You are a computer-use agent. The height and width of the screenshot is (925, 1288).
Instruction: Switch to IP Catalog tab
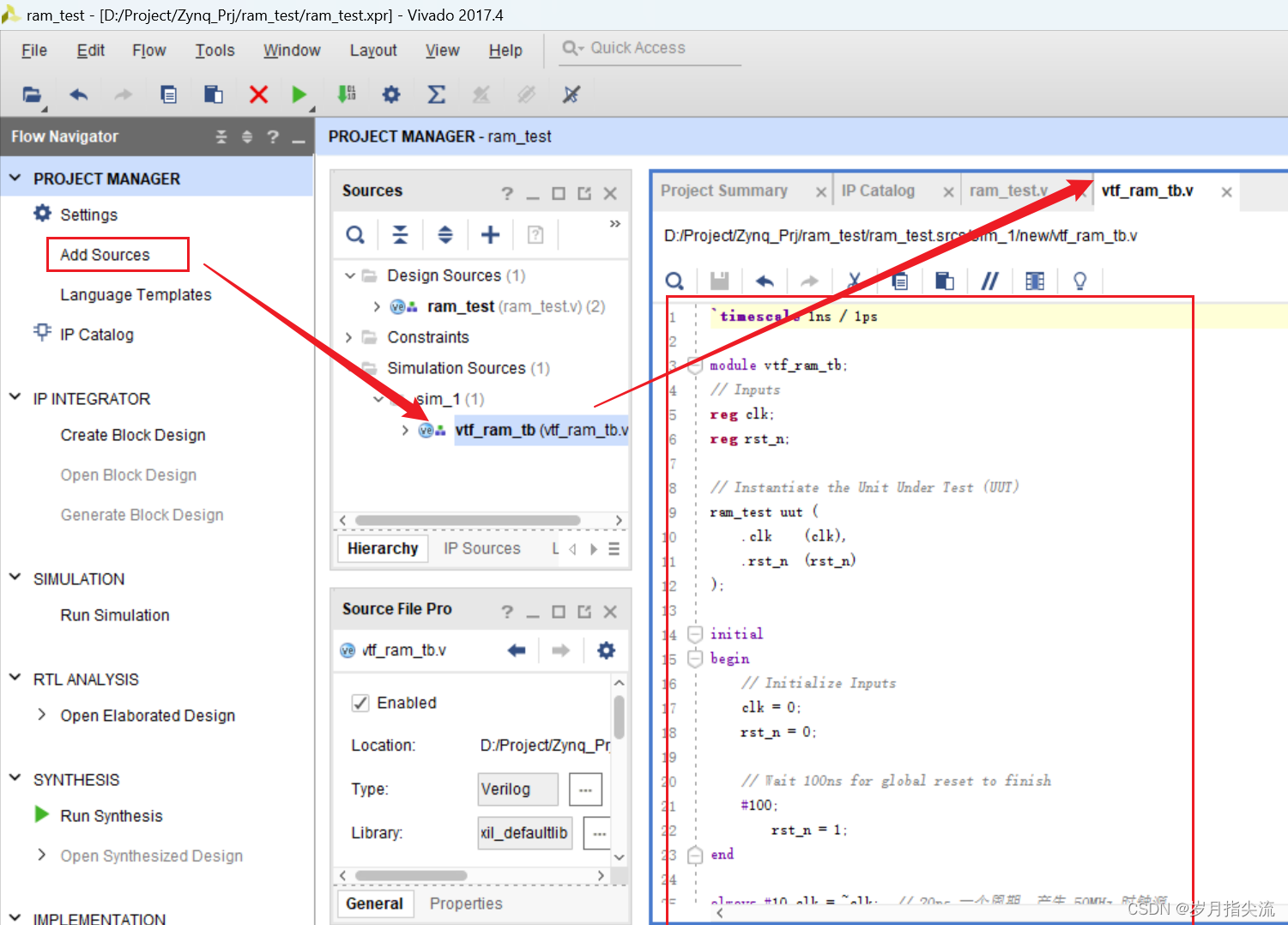[x=878, y=190]
